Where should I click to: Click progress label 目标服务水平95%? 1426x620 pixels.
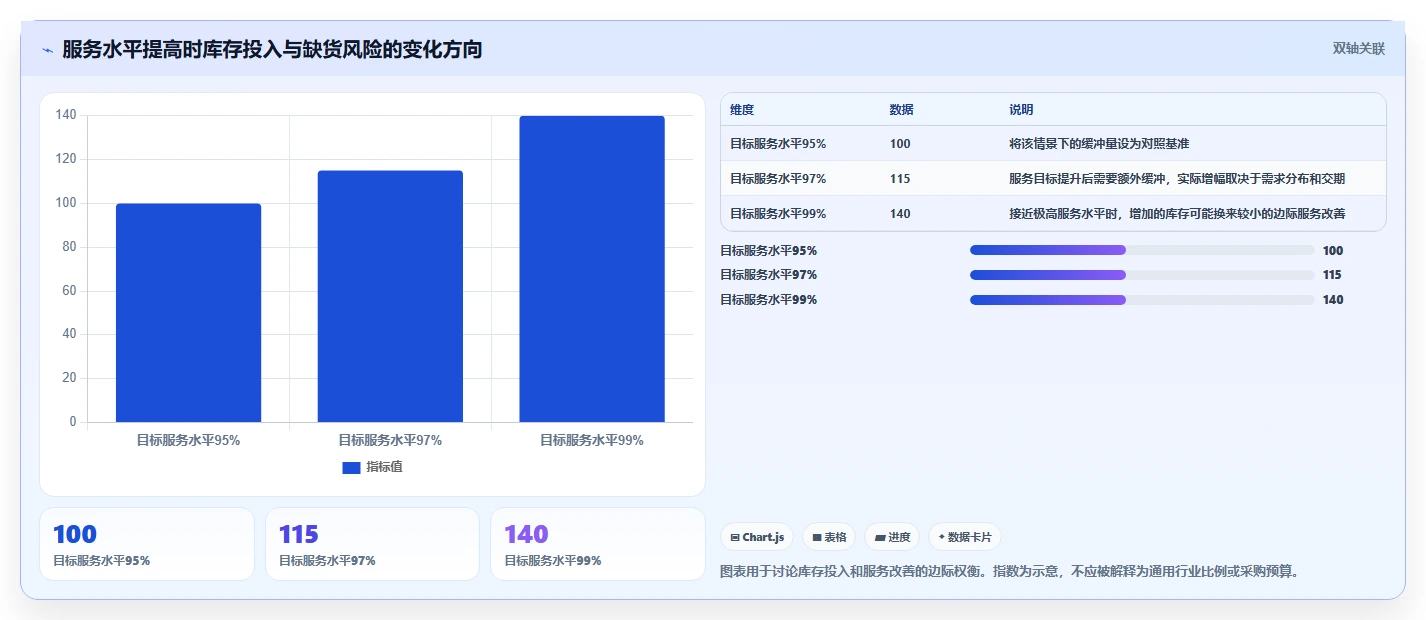pyautogui.click(x=769, y=251)
